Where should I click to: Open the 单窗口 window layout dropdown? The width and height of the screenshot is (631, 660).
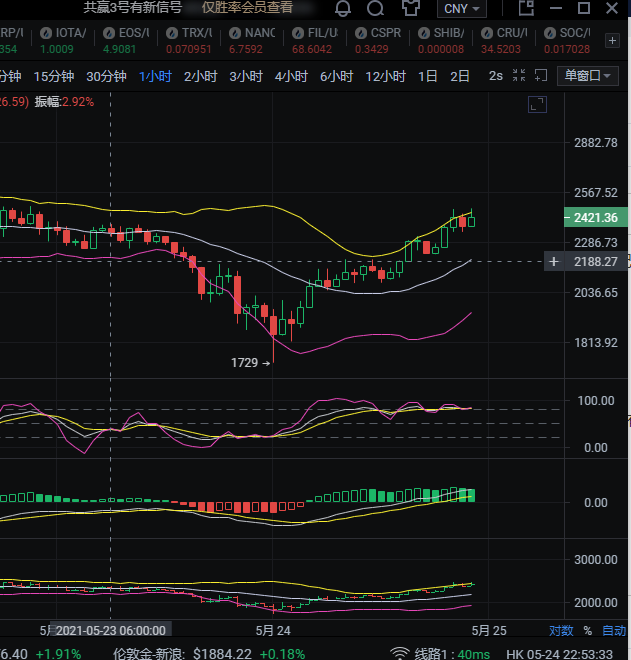pos(589,75)
